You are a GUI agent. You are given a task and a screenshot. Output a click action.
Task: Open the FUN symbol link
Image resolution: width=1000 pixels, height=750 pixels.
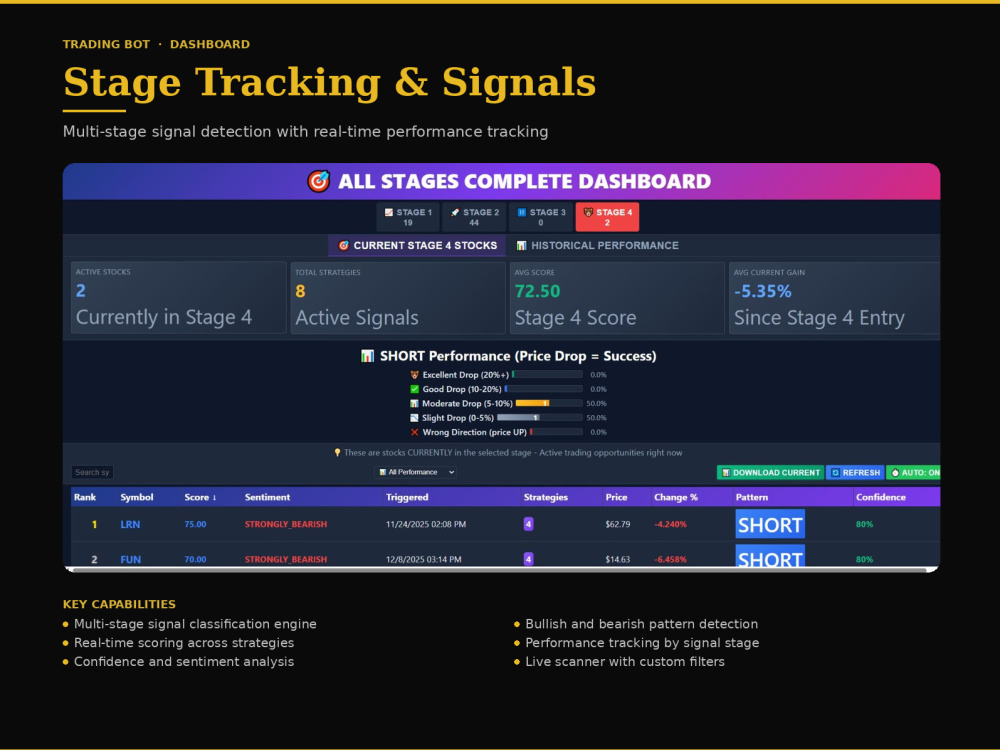[x=131, y=559]
